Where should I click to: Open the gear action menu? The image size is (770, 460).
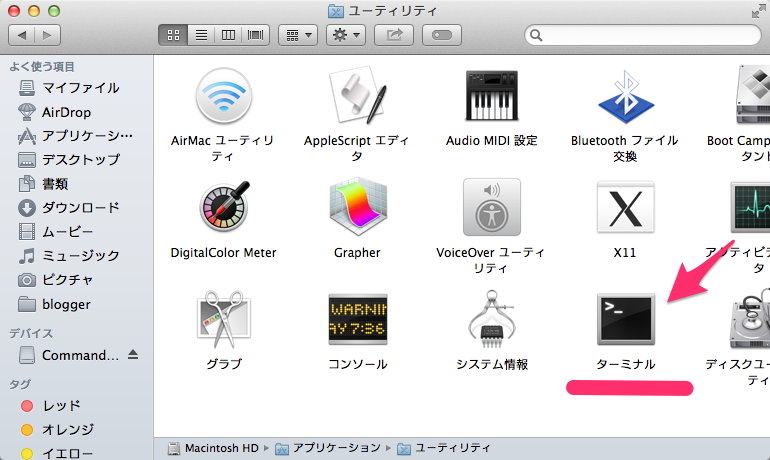tap(346, 35)
